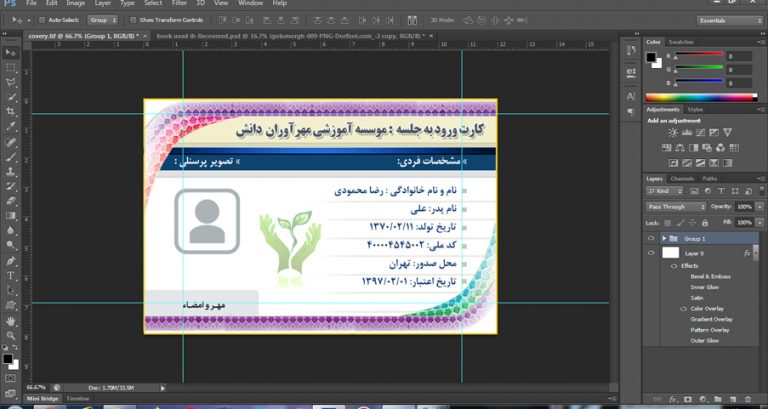Select the Horizontal Type tool
This screenshot has width=768, height=409.
point(10,276)
